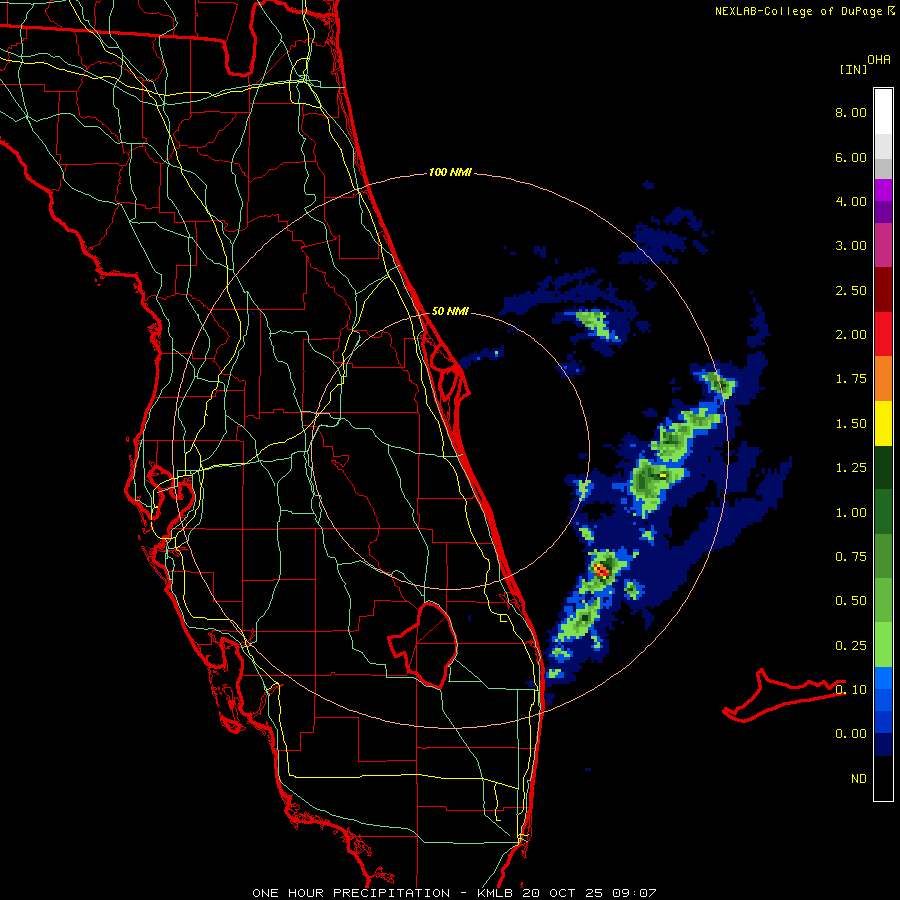Select the bright magenta swatch above 4.00

tap(883, 190)
